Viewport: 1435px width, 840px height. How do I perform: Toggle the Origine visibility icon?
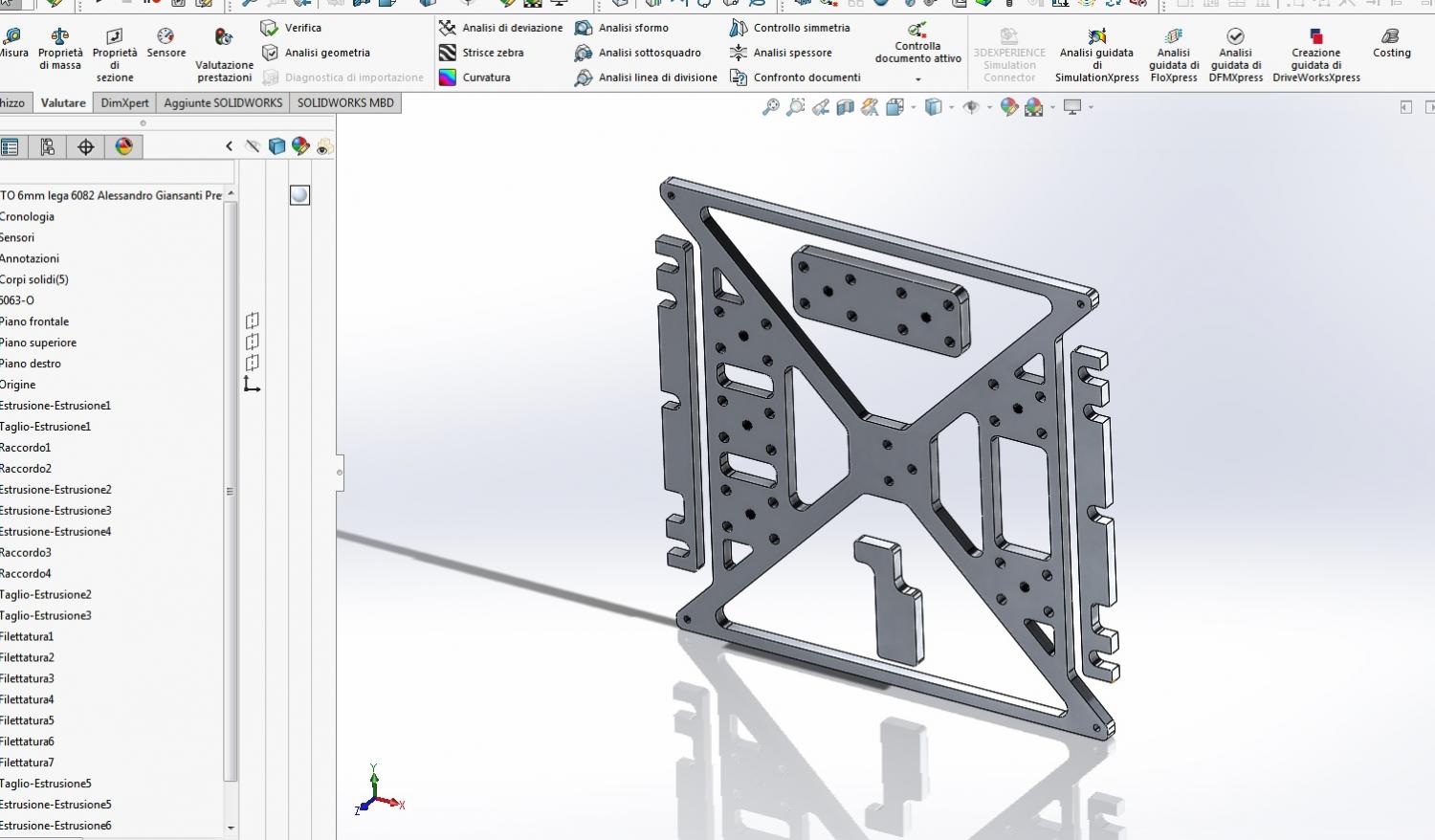pyautogui.click(x=252, y=385)
